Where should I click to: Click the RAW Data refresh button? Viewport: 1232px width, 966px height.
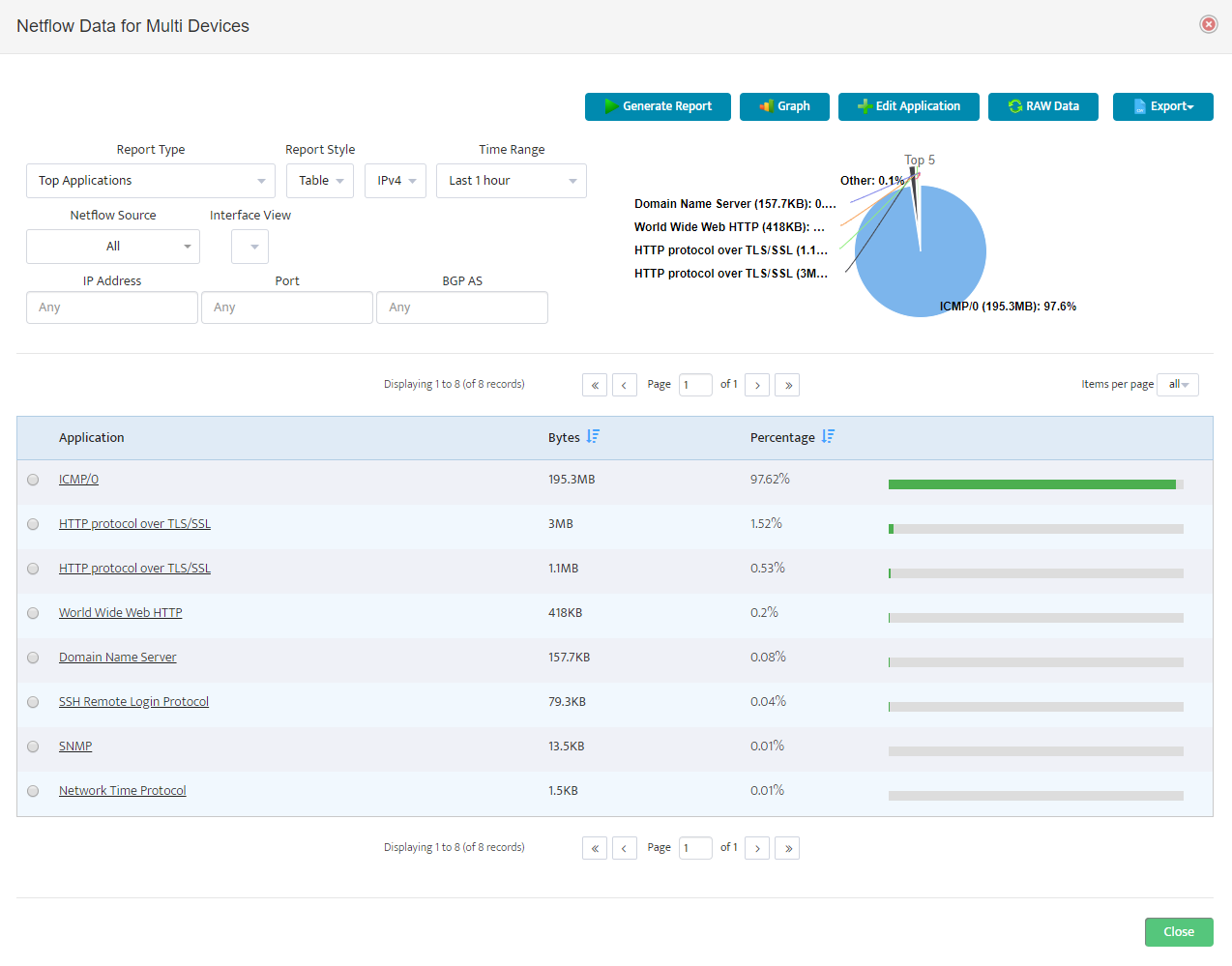tap(1042, 106)
